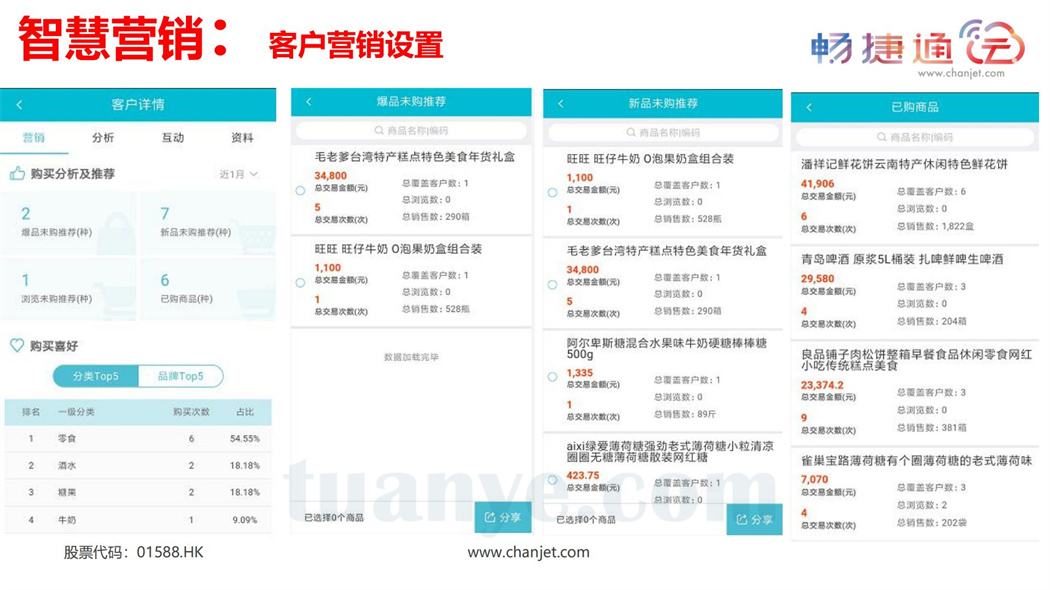Select 旺旺 旺仔牛奶 in 新品未购推荐
Viewport: 1050px width, 590px height.
(552, 193)
